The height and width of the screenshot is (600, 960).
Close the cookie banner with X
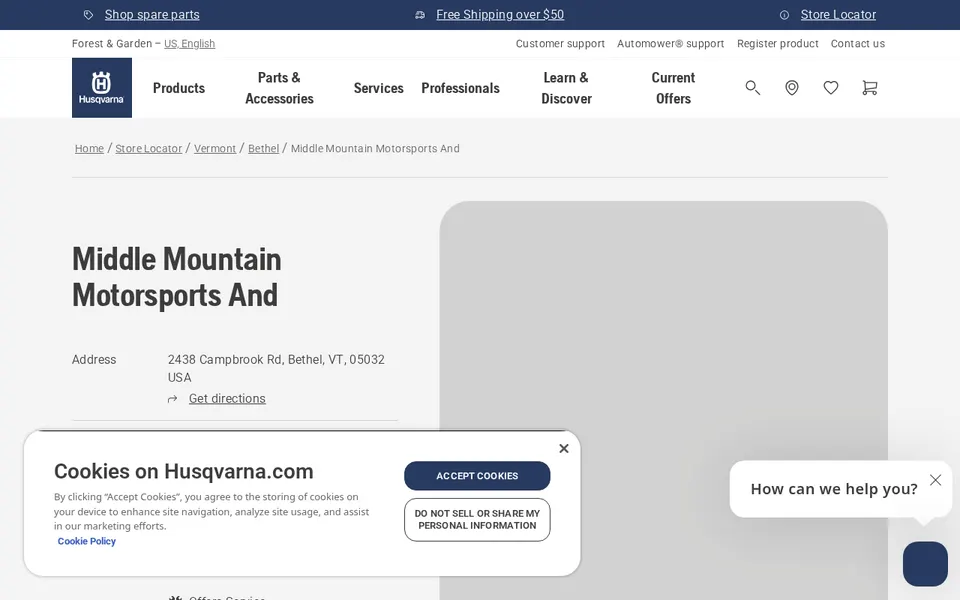tap(564, 449)
